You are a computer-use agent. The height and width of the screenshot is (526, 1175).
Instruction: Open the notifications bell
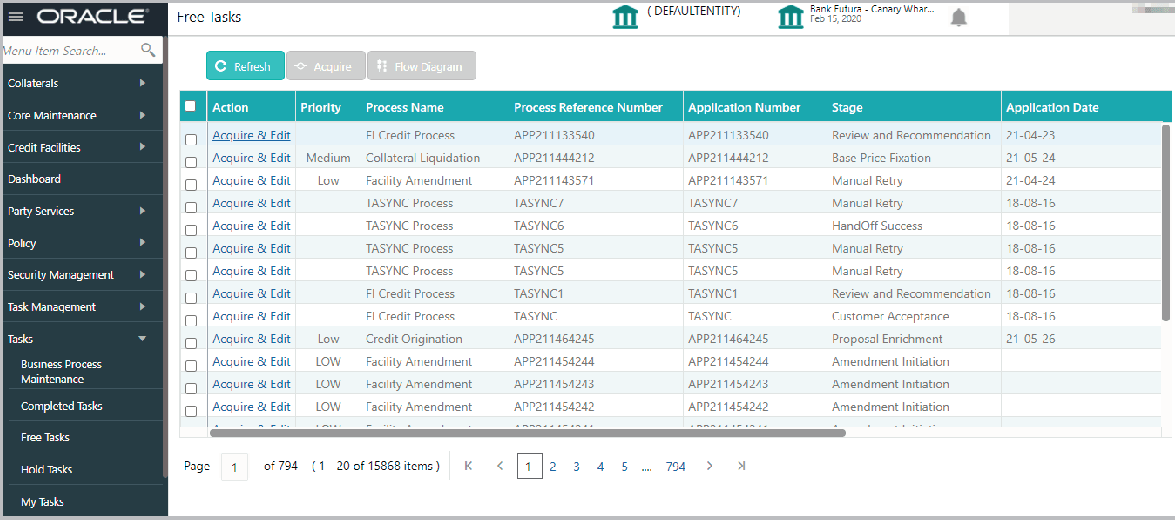click(958, 18)
